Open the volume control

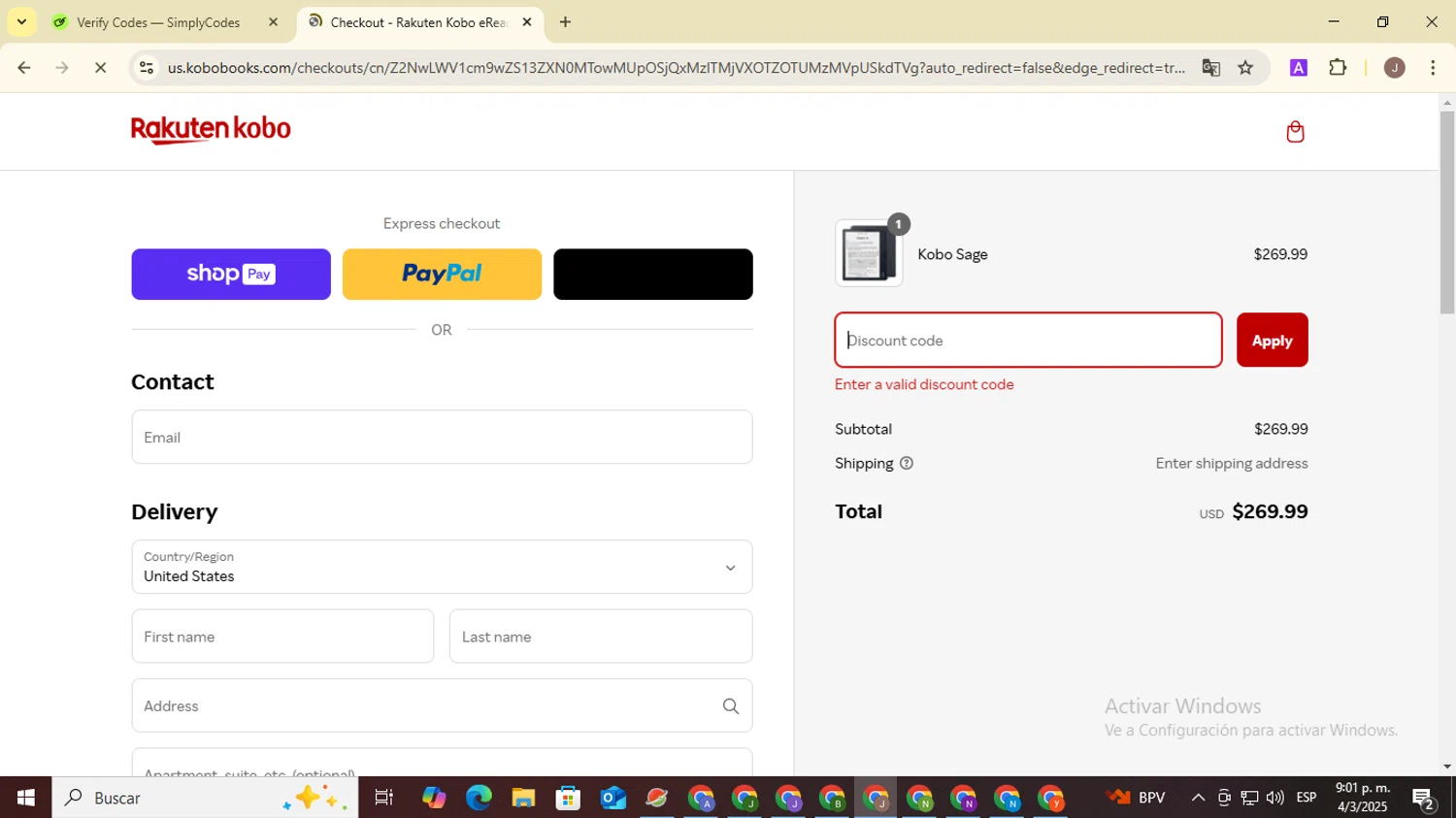(x=1274, y=798)
